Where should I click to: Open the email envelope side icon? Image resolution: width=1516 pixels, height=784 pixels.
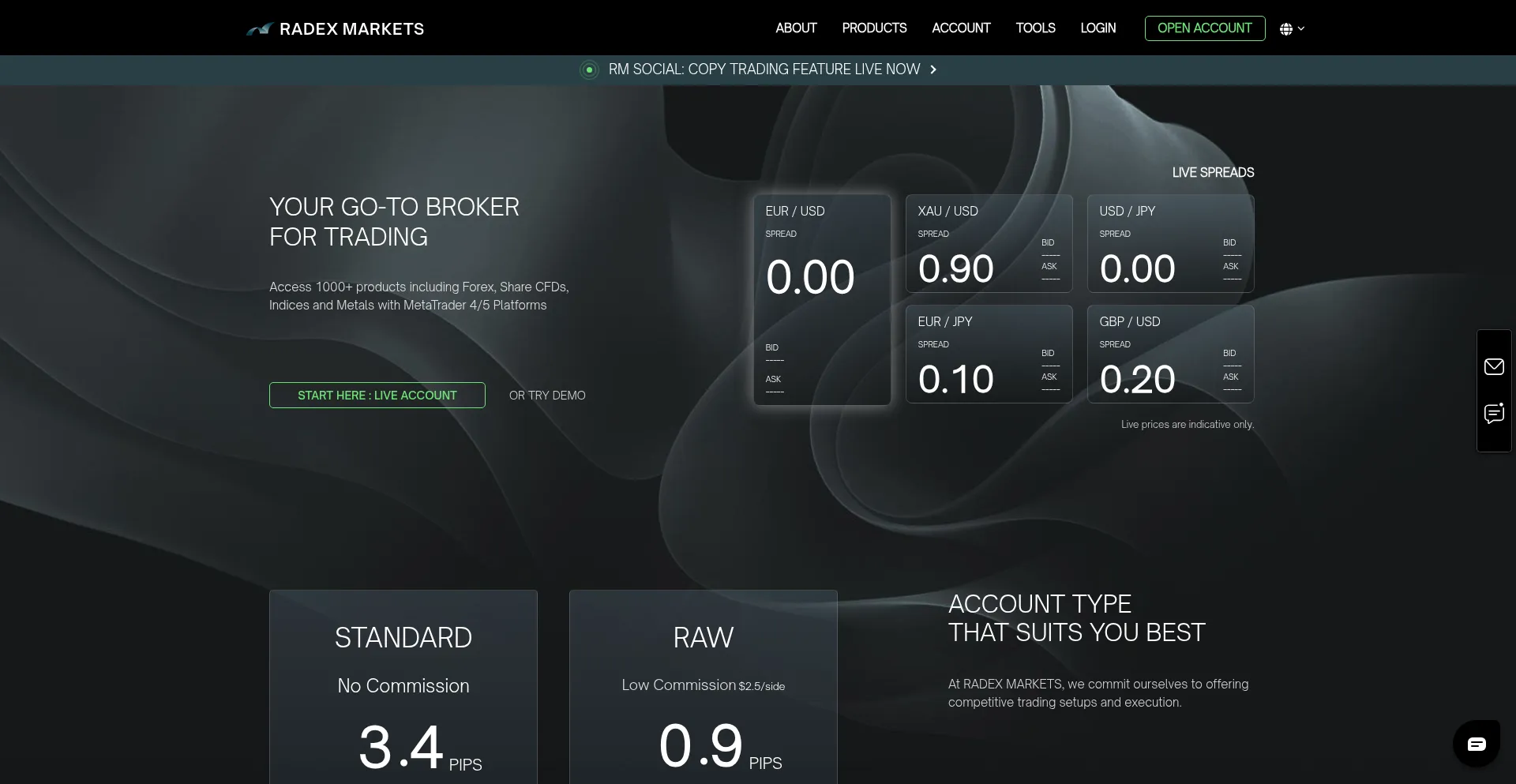pyautogui.click(x=1494, y=366)
